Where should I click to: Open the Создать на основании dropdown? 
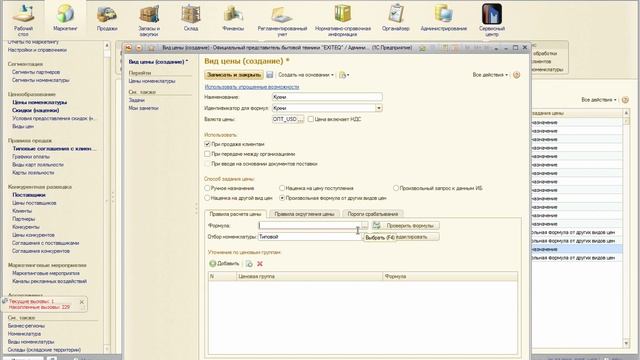pyautogui.click(x=306, y=75)
